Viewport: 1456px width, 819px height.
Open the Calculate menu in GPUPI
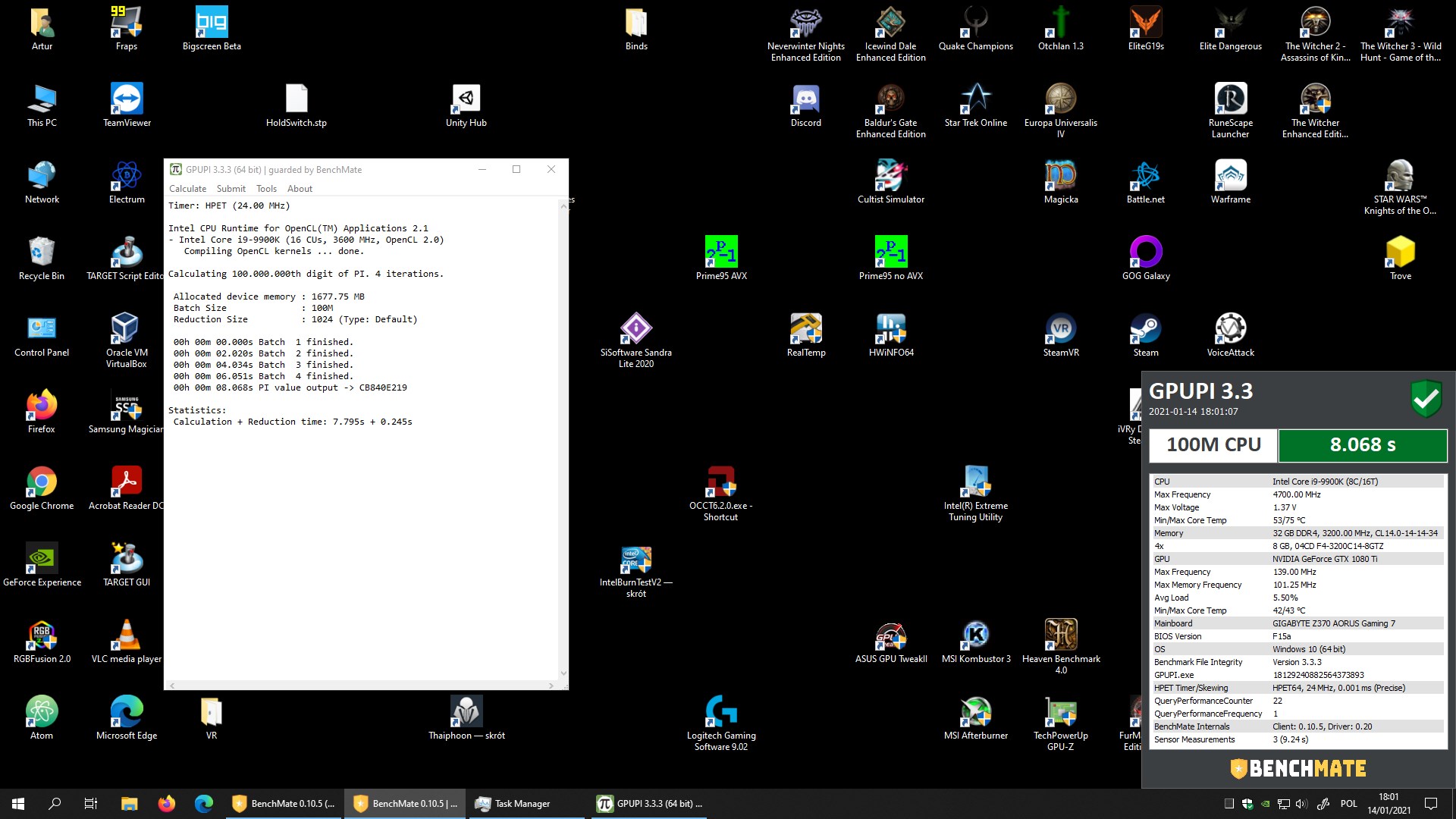pyautogui.click(x=187, y=189)
